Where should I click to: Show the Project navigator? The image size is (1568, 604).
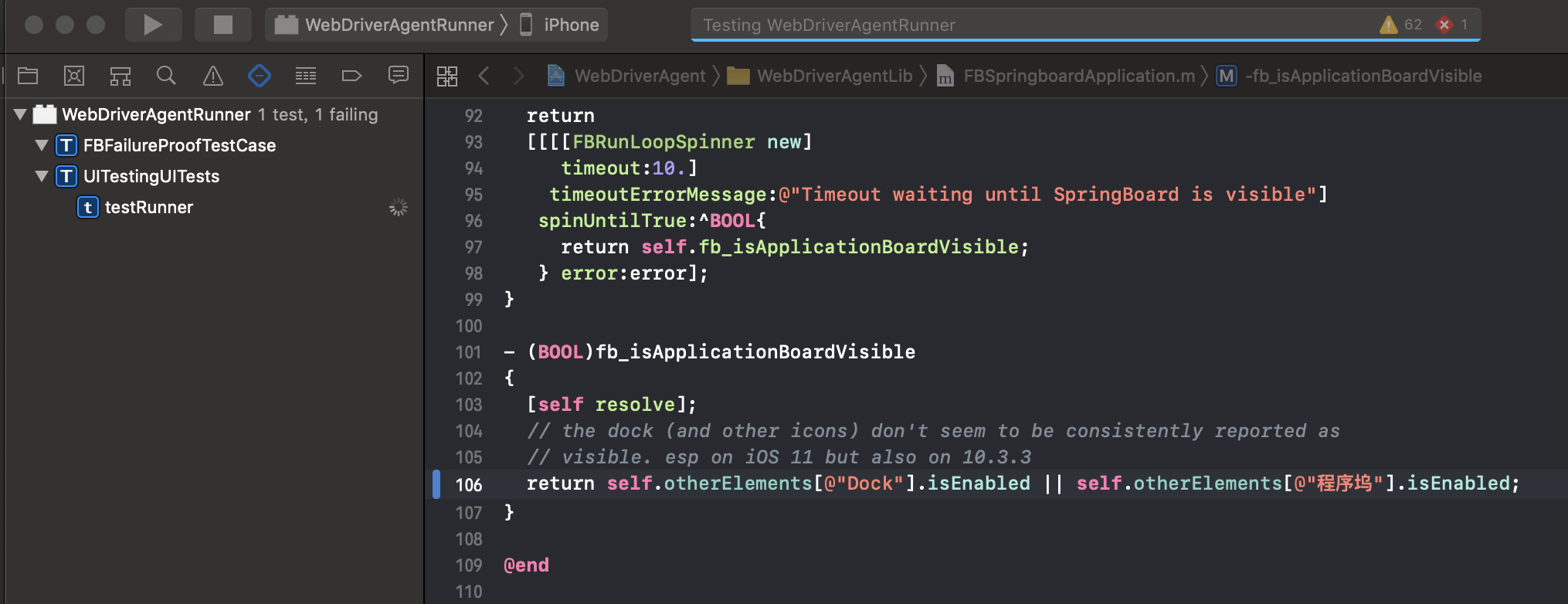[x=28, y=76]
